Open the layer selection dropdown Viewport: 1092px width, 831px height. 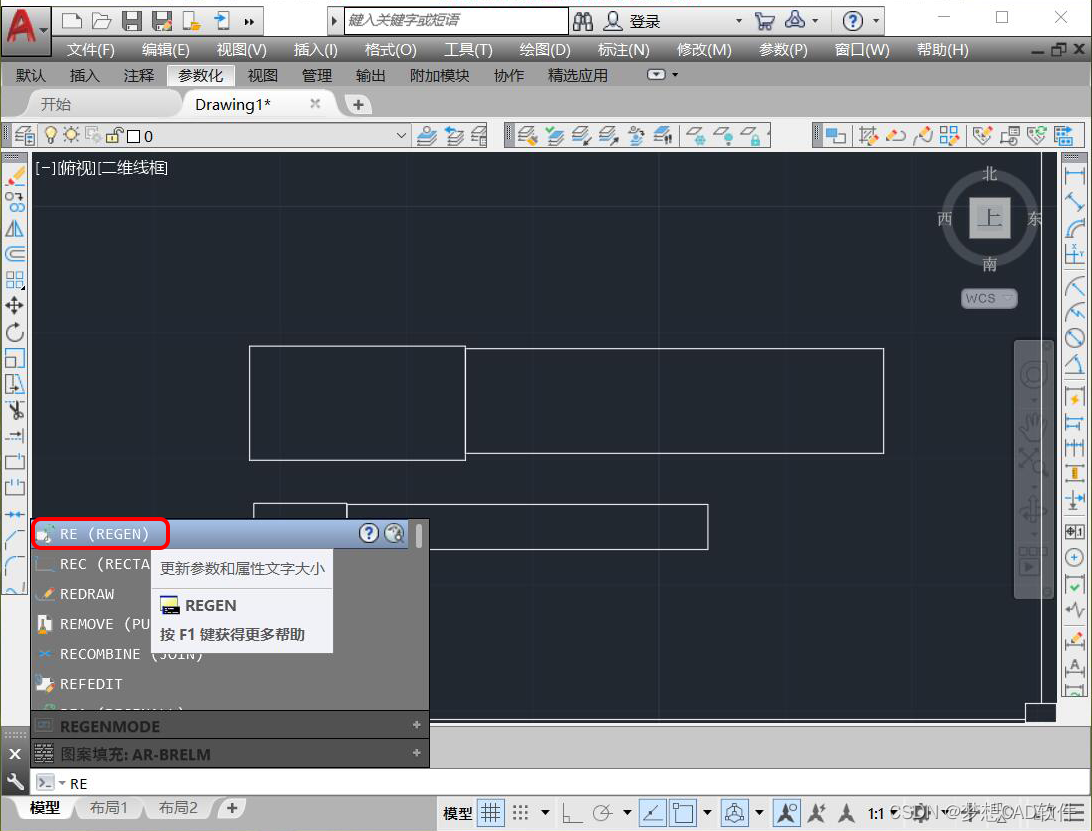(401, 135)
